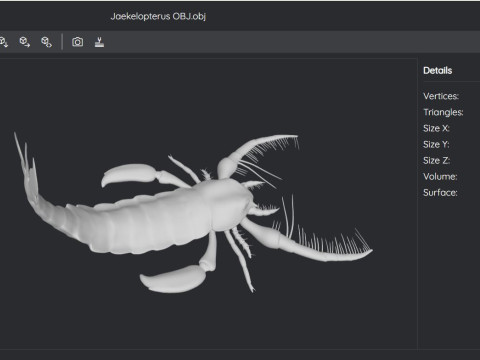480x360 pixels.
Task: Click the cube with swap arrows icon
Action: pos(46,42)
